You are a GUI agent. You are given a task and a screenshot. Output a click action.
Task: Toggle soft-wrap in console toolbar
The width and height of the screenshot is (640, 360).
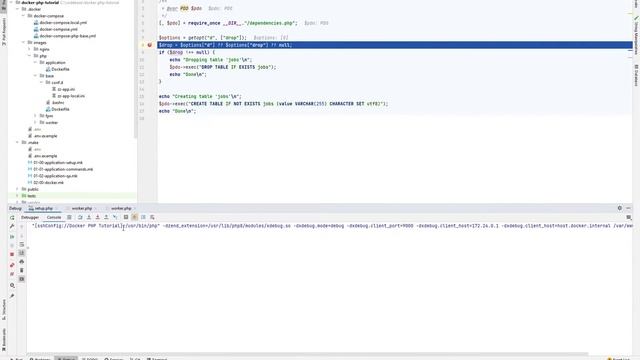[22, 244]
